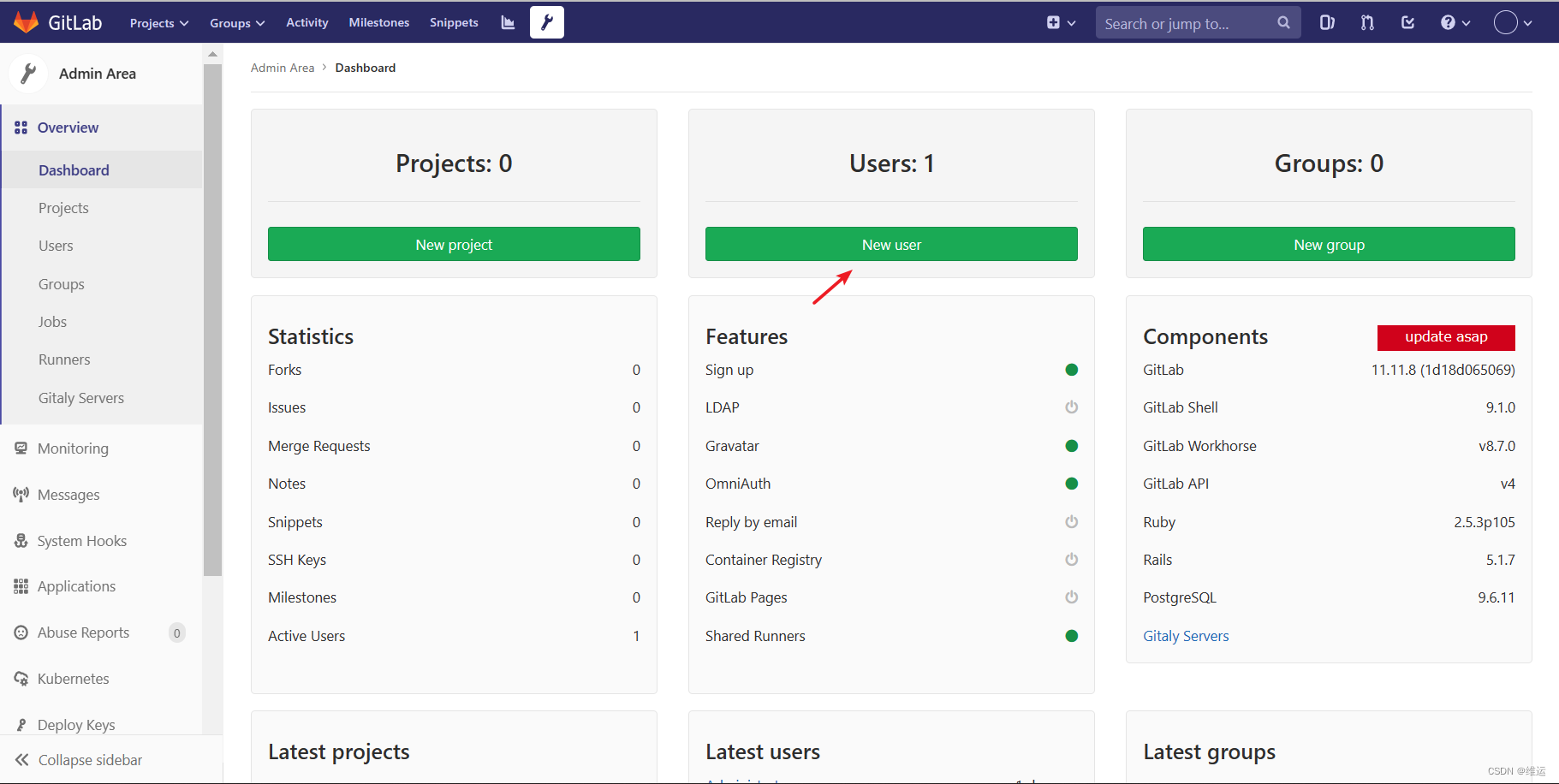This screenshot has width=1559, height=784.
Task: Click the New user button
Action: [x=891, y=244]
